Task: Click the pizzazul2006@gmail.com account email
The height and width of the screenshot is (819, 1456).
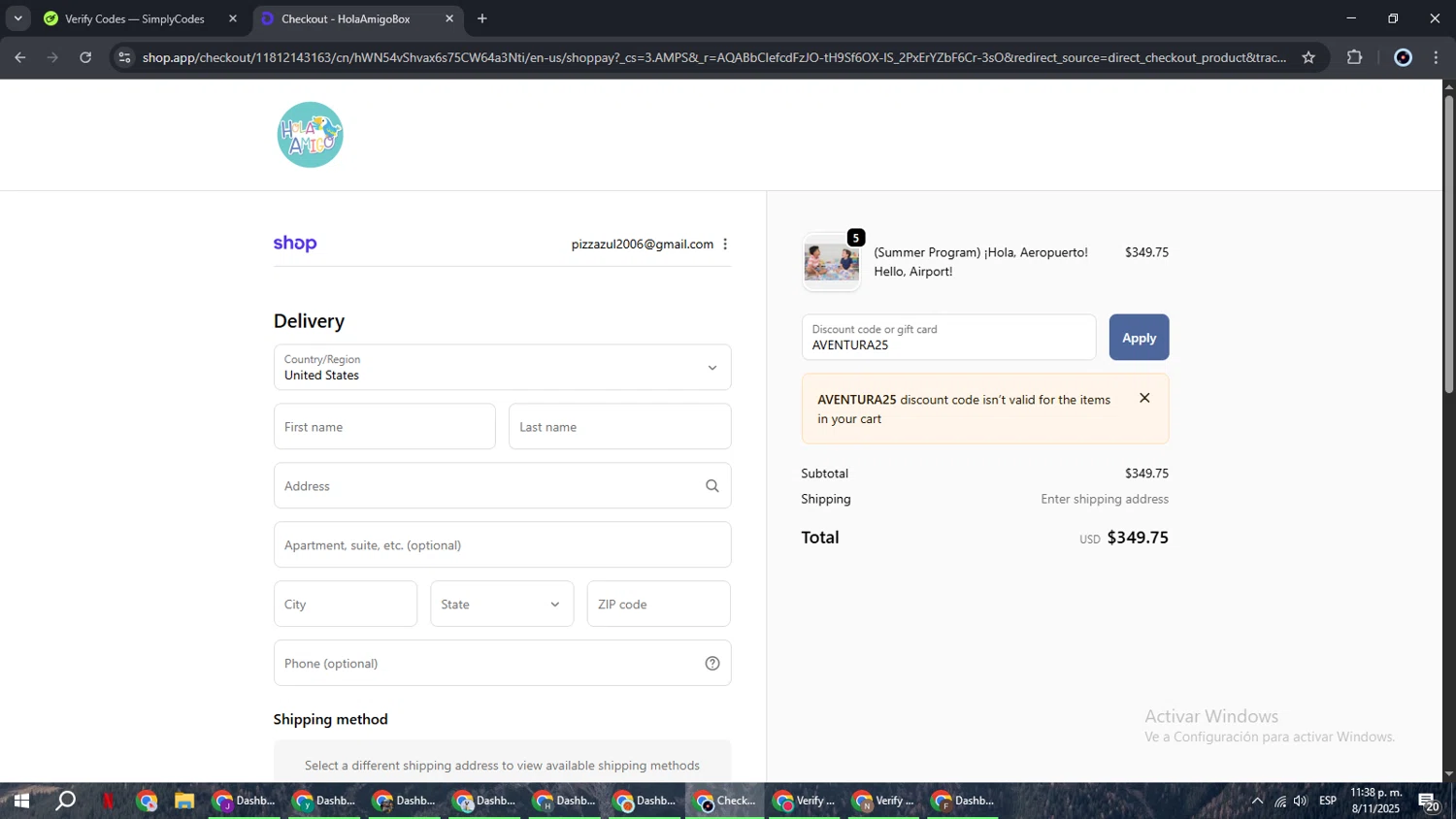Action: 642,245
